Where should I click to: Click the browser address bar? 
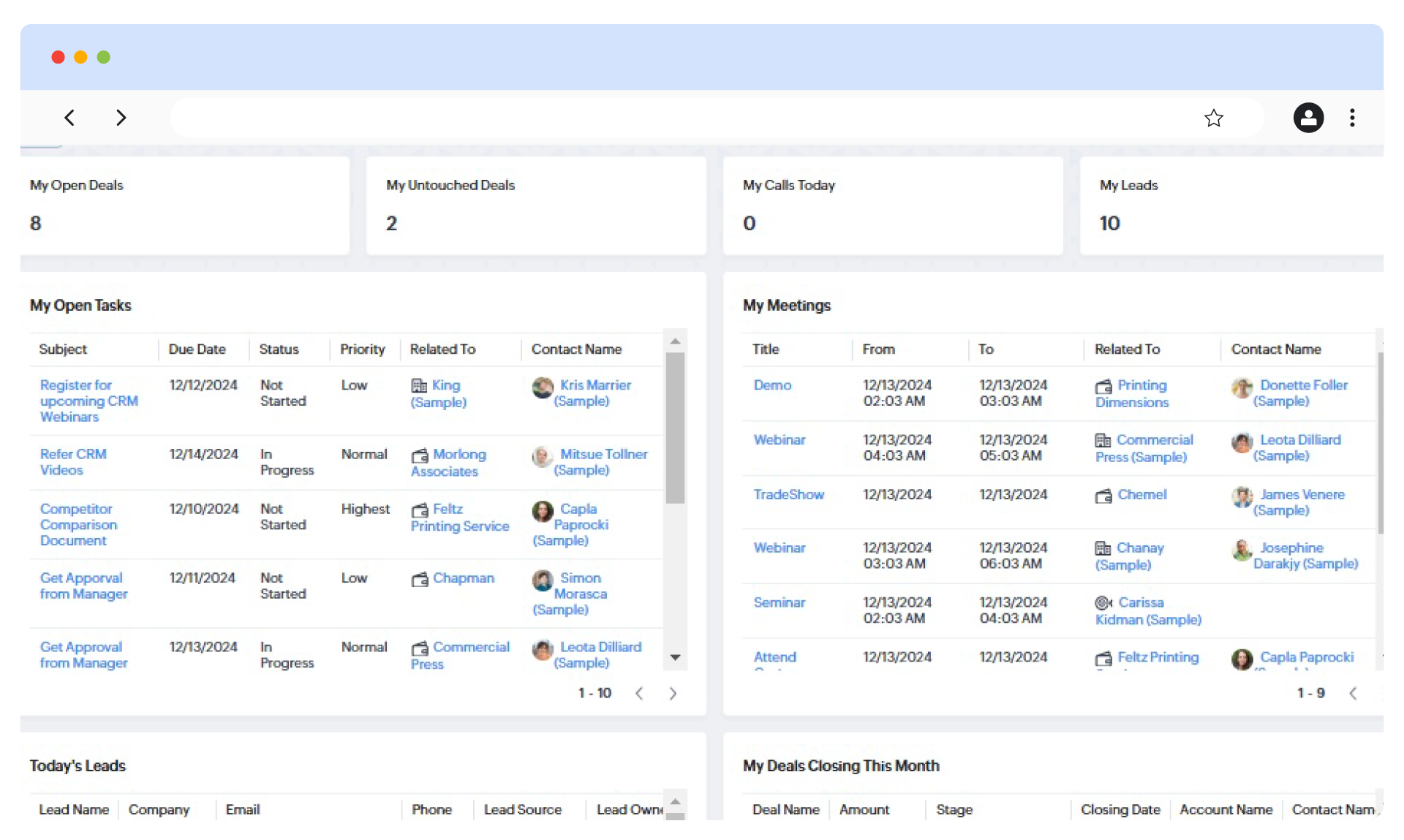click(x=680, y=118)
